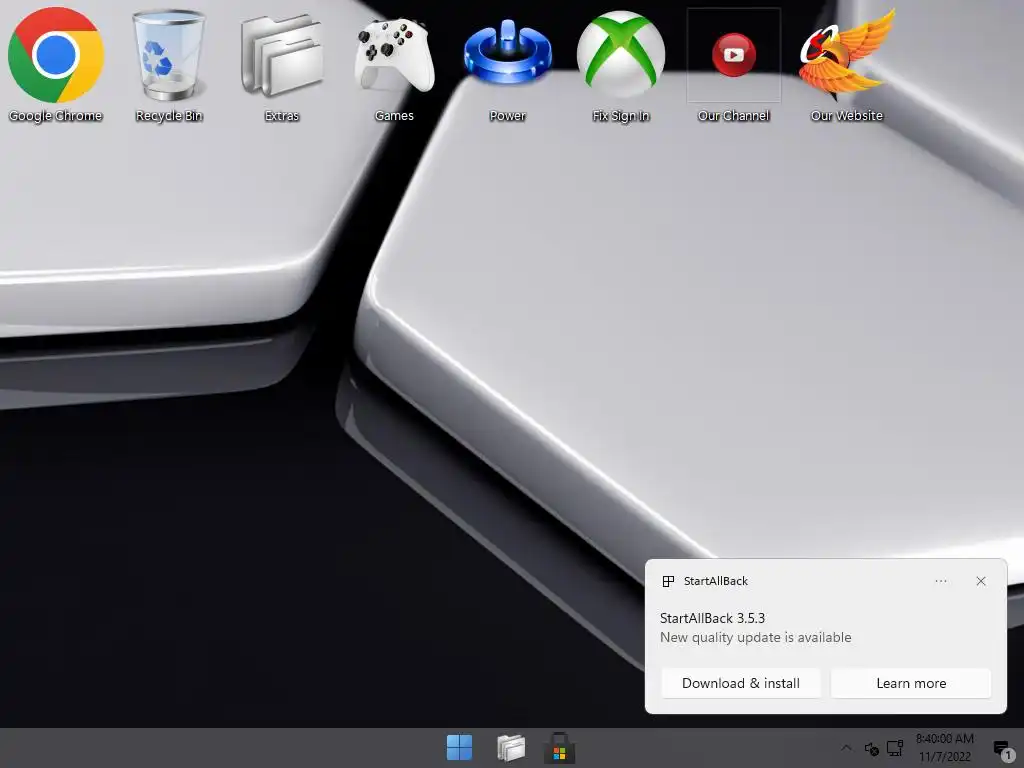Dismiss the StartAllBack notification
The image size is (1024, 768).
pos(981,581)
